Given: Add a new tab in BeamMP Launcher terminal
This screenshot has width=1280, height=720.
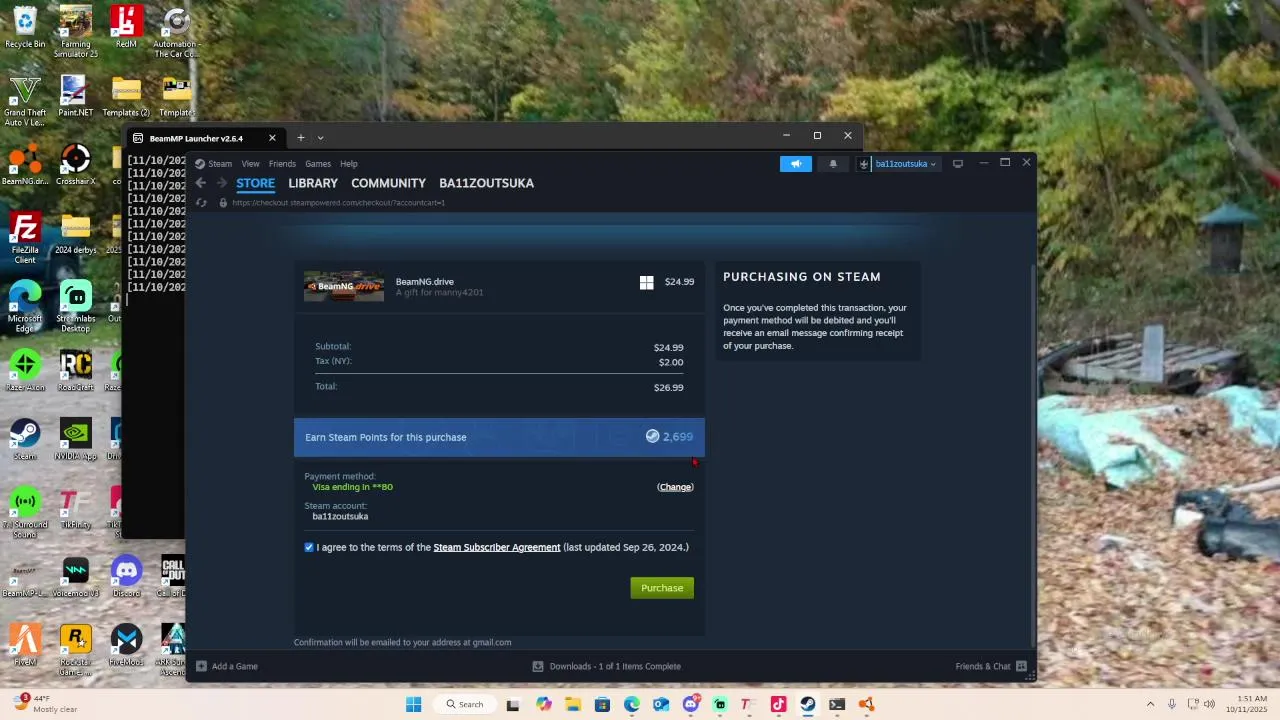Looking at the screenshot, I should pos(300,138).
